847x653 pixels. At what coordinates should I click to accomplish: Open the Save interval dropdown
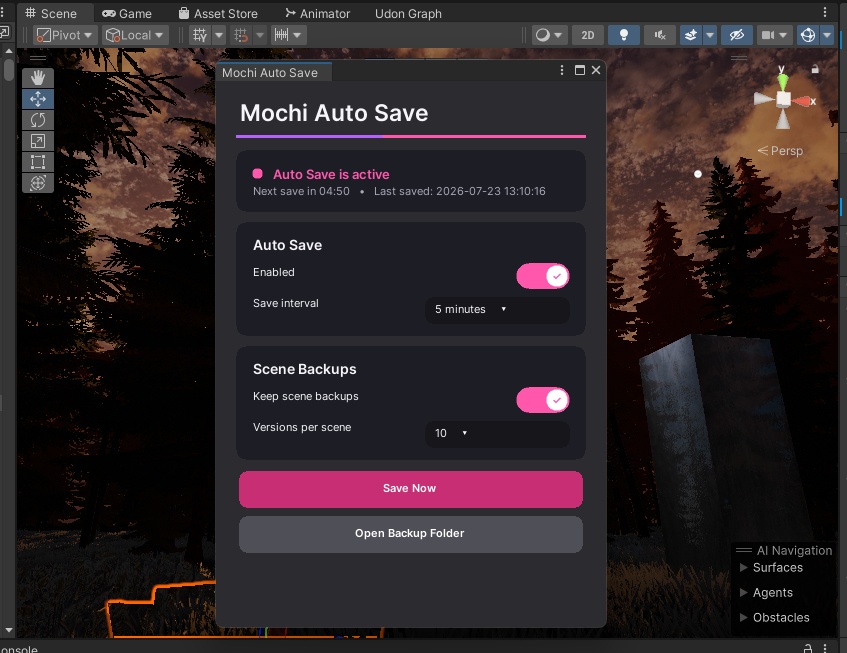click(497, 309)
